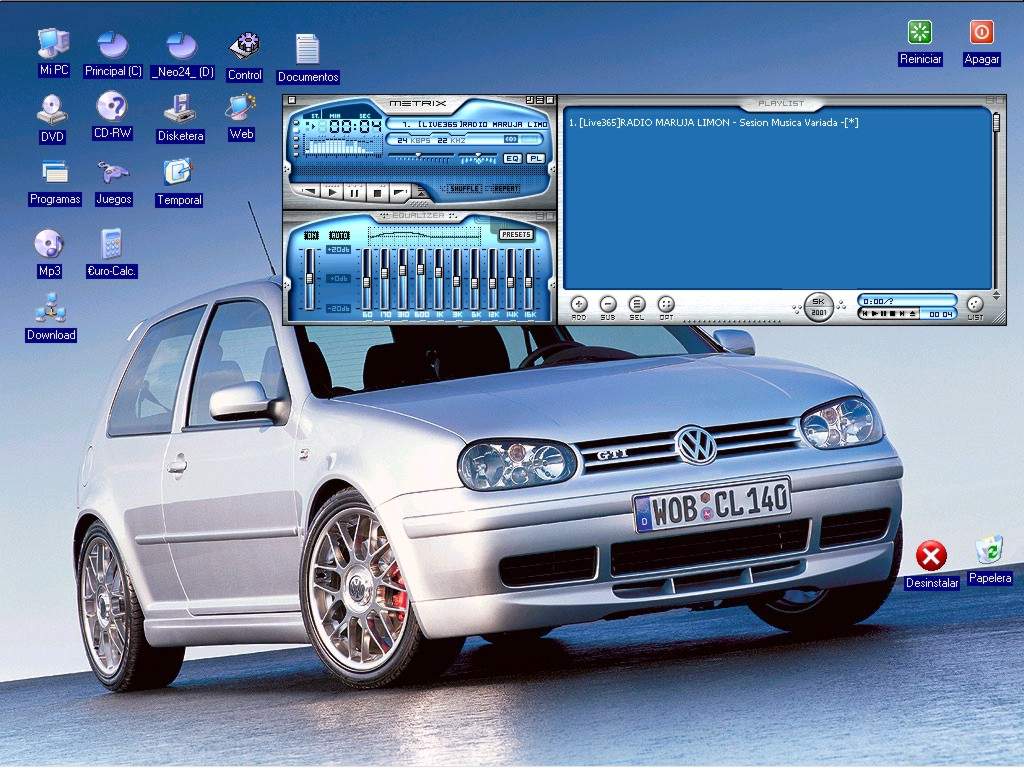
Task: Click the 60 Hz equalizer band slider
Action: coord(367,280)
